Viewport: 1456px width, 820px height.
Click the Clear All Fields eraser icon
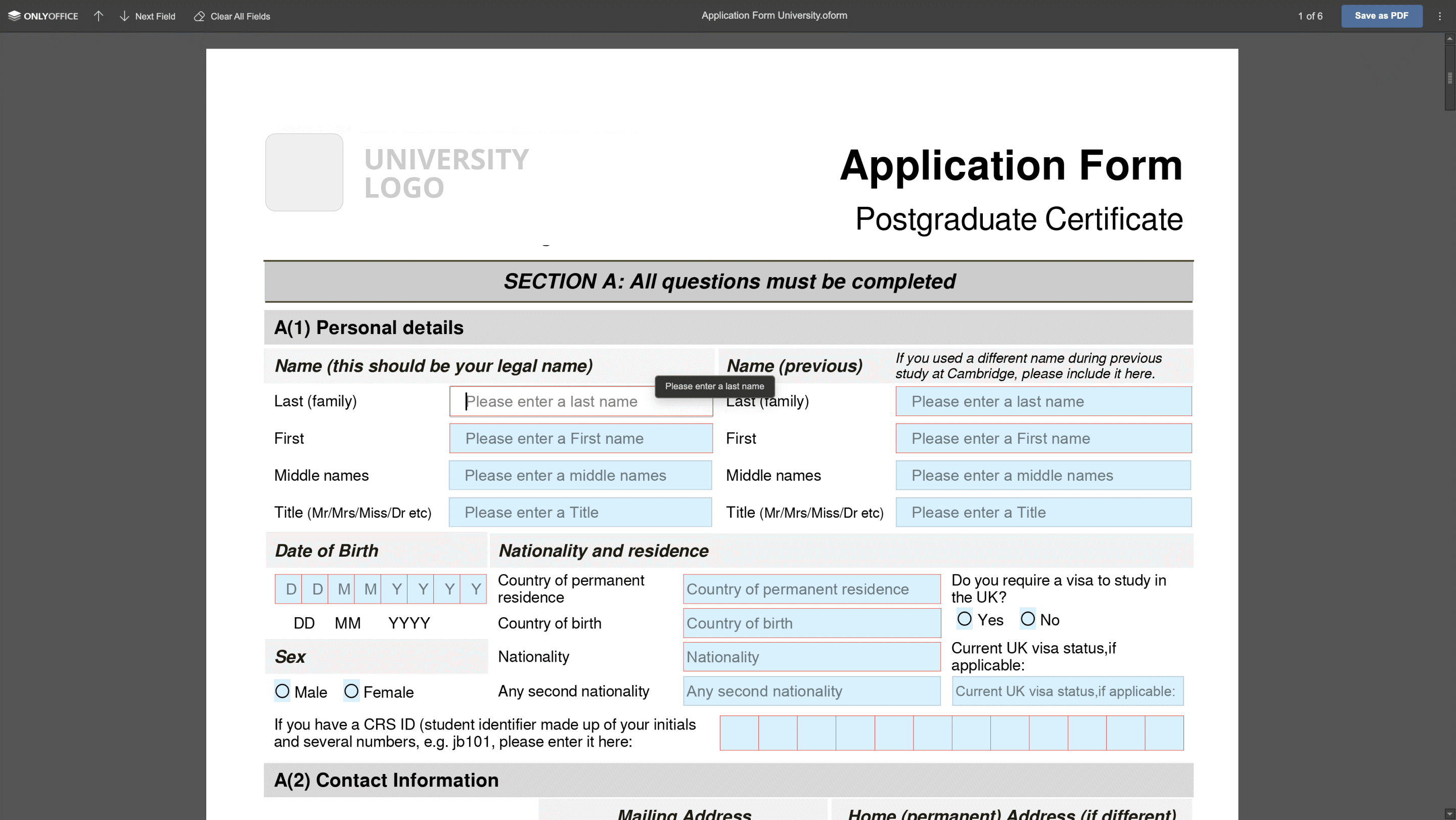tap(199, 16)
